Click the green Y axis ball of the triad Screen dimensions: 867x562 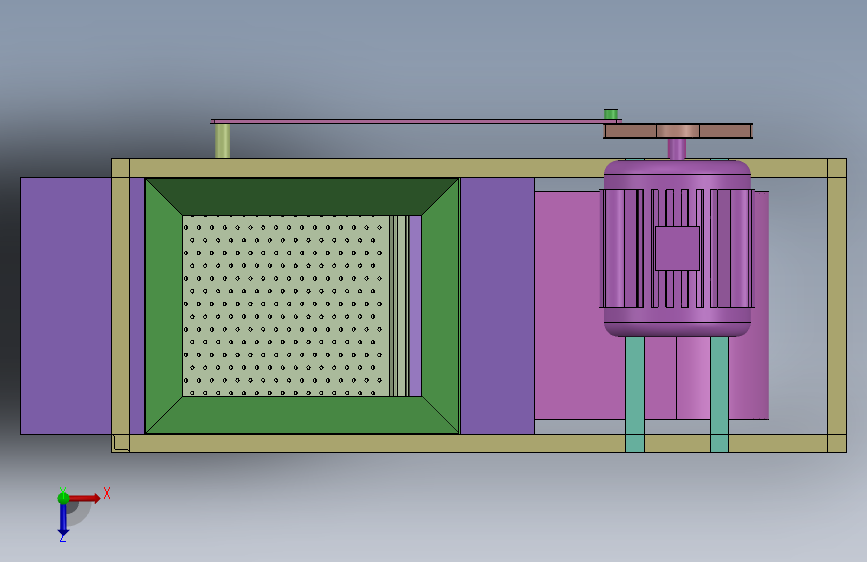click(x=63, y=498)
